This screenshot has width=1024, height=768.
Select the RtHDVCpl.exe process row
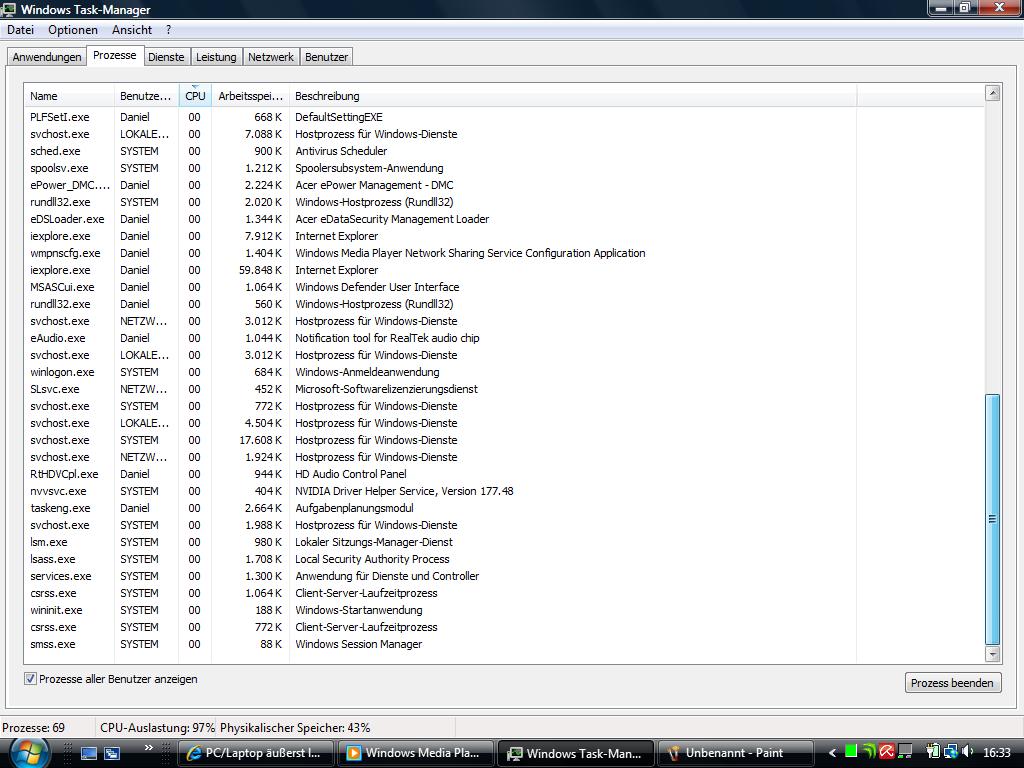440,473
